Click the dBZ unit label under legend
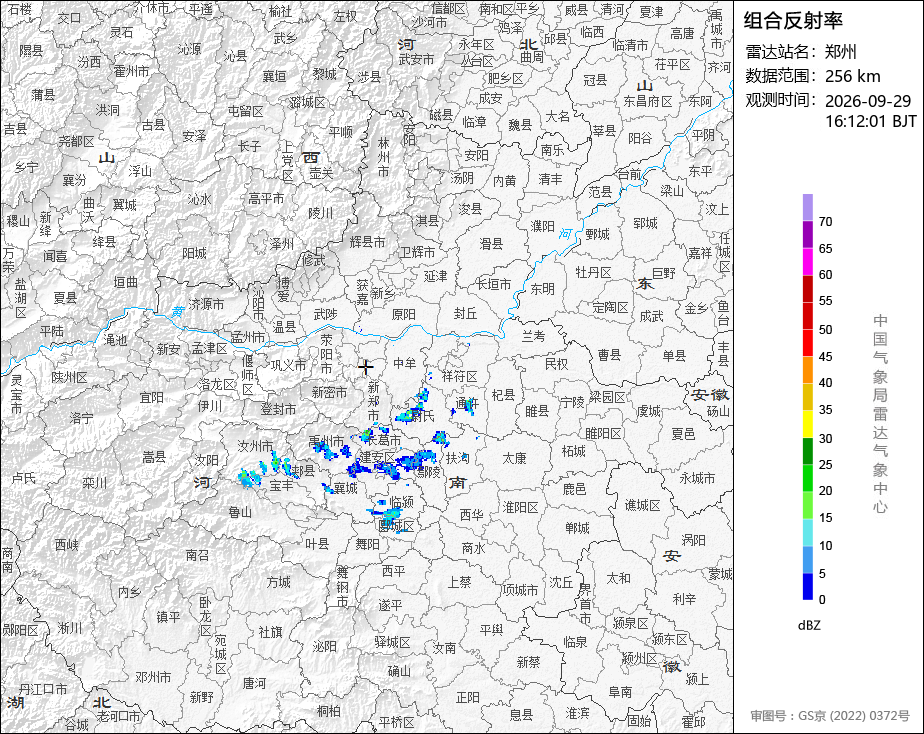 point(809,625)
